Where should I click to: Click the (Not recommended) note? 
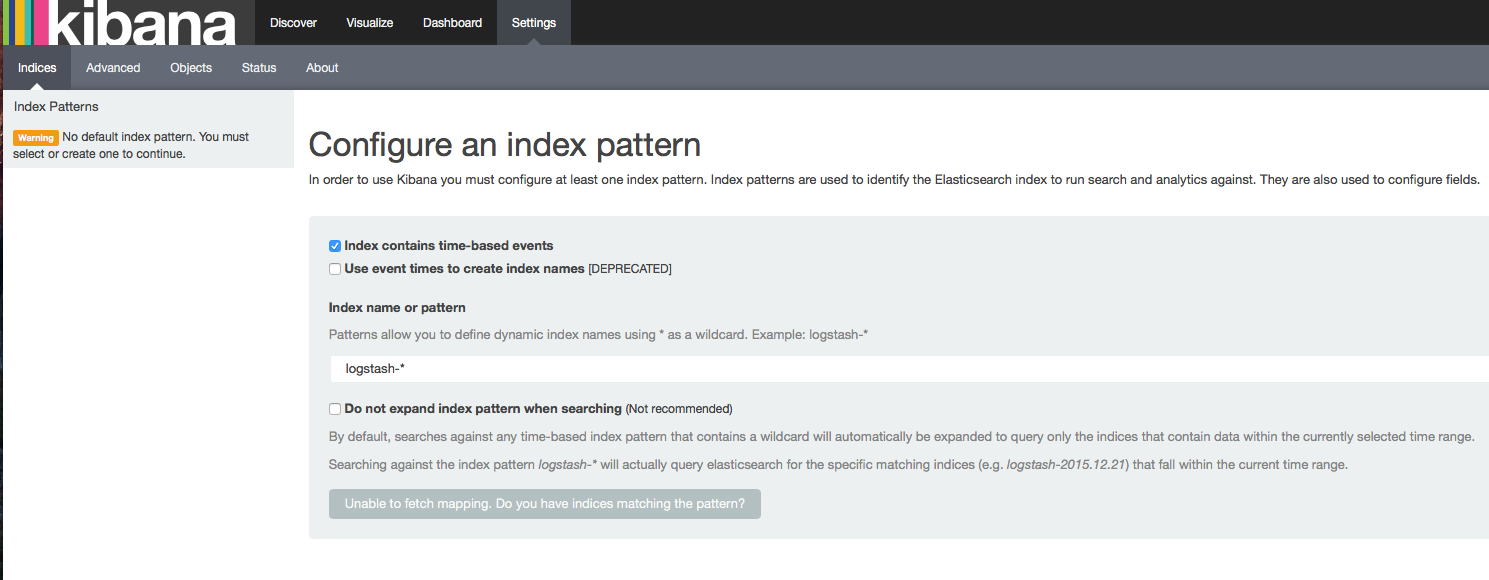[x=679, y=409]
